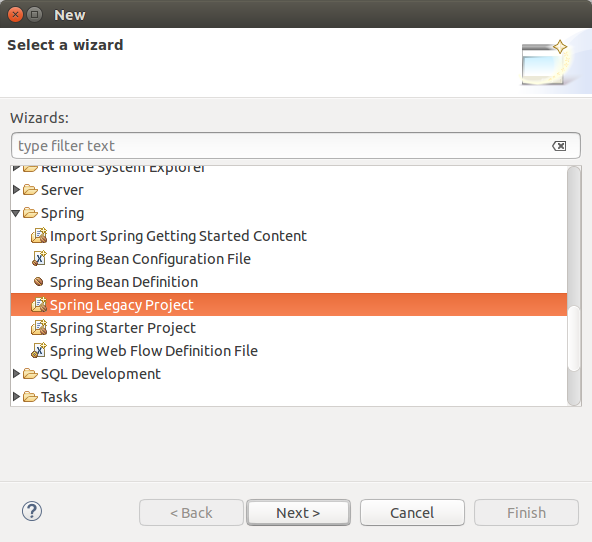Click the wizard list scrollbar thumb

pos(574,338)
